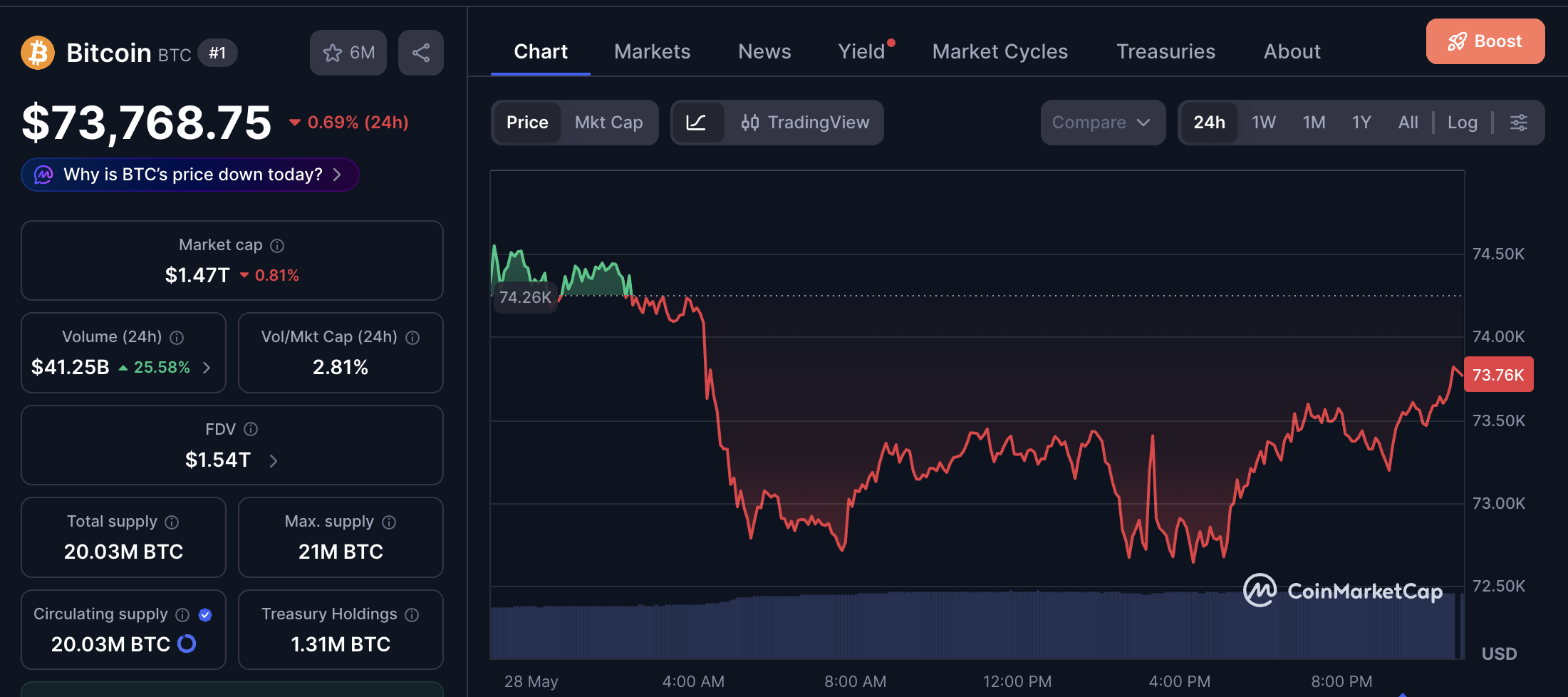1568x697 pixels.
Task: Open 'Why is BTC's price down today?'
Action: (x=189, y=175)
